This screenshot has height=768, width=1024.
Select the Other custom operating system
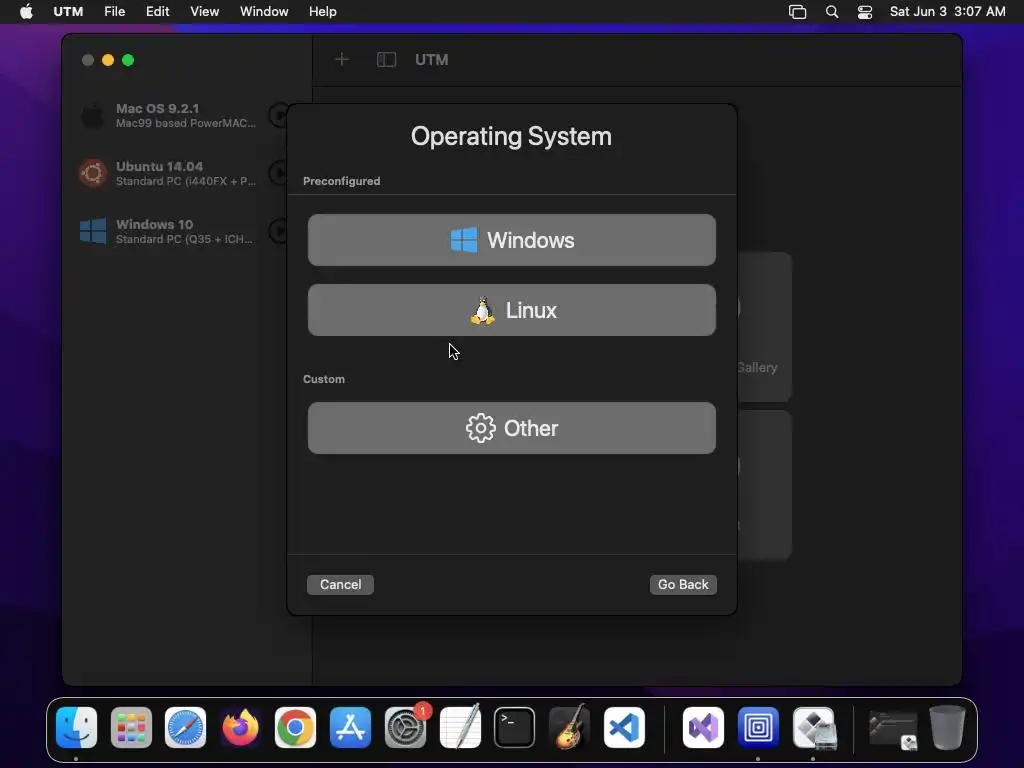pos(511,428)
